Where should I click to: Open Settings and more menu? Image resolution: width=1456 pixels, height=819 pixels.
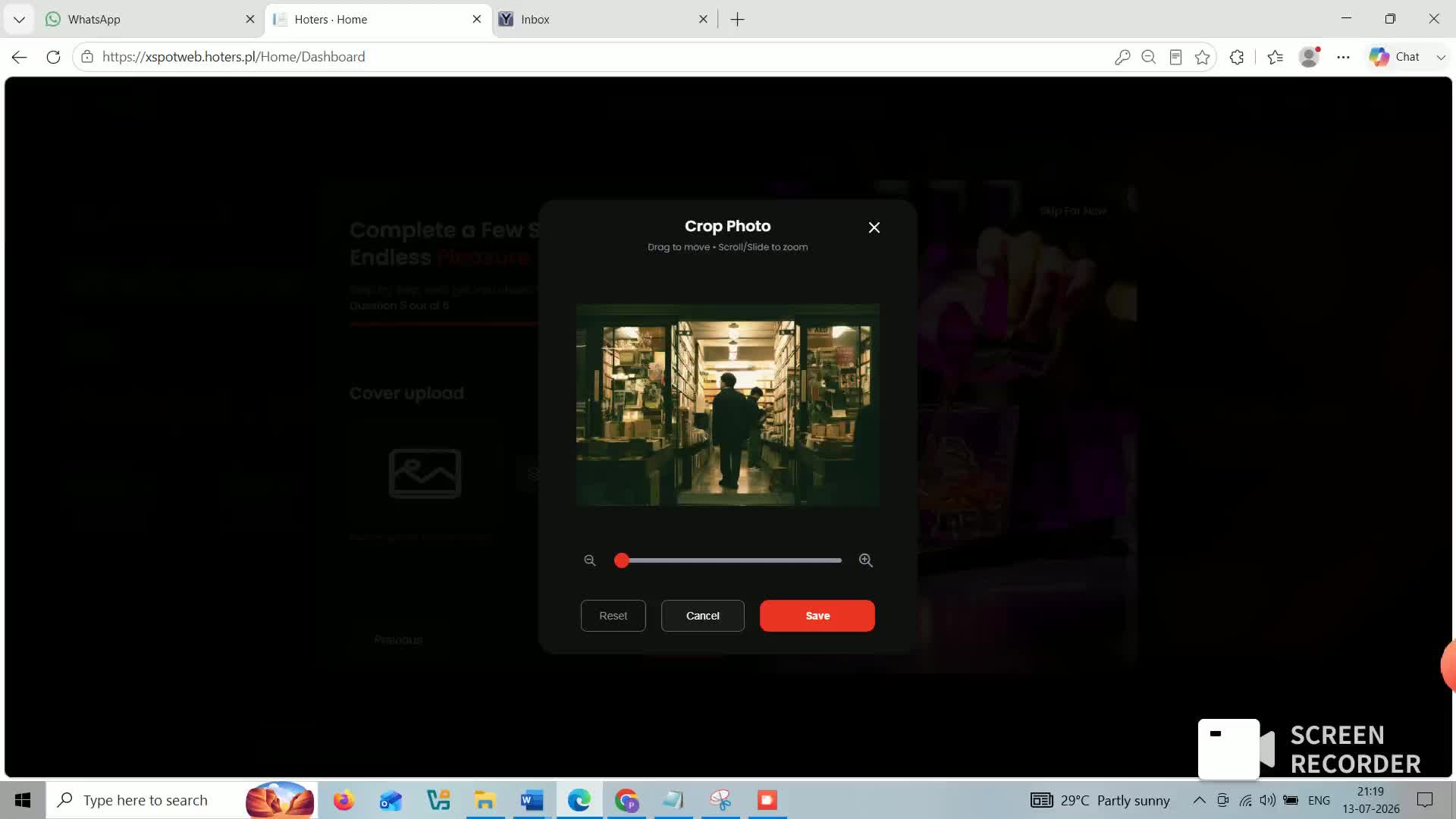point(1344,57)
